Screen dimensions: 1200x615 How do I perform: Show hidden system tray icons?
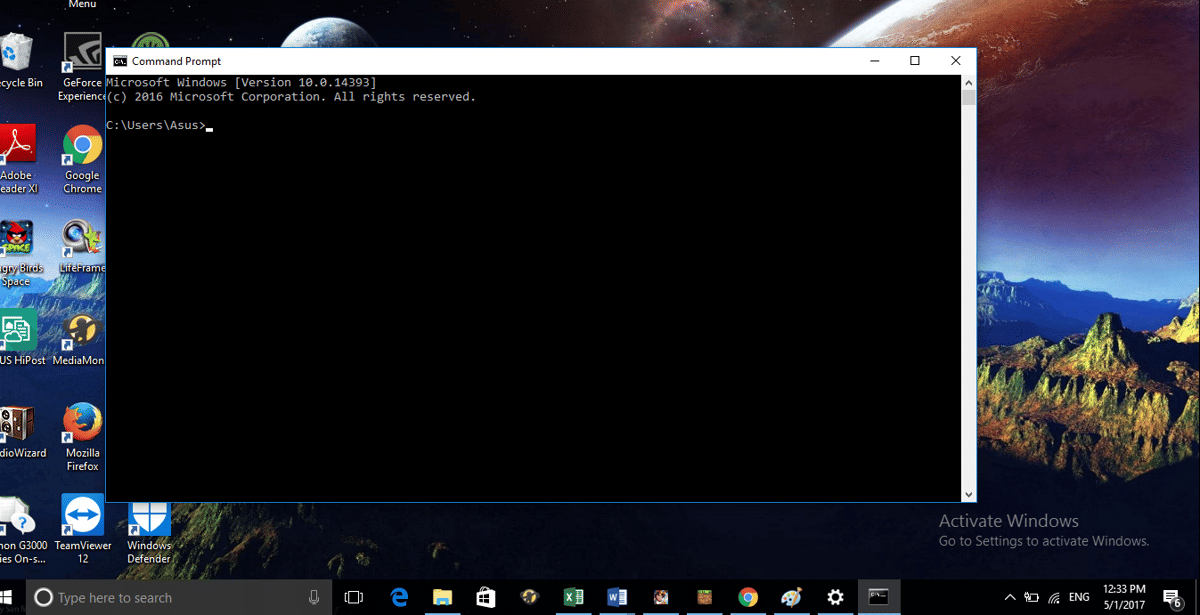[1009, 597]
